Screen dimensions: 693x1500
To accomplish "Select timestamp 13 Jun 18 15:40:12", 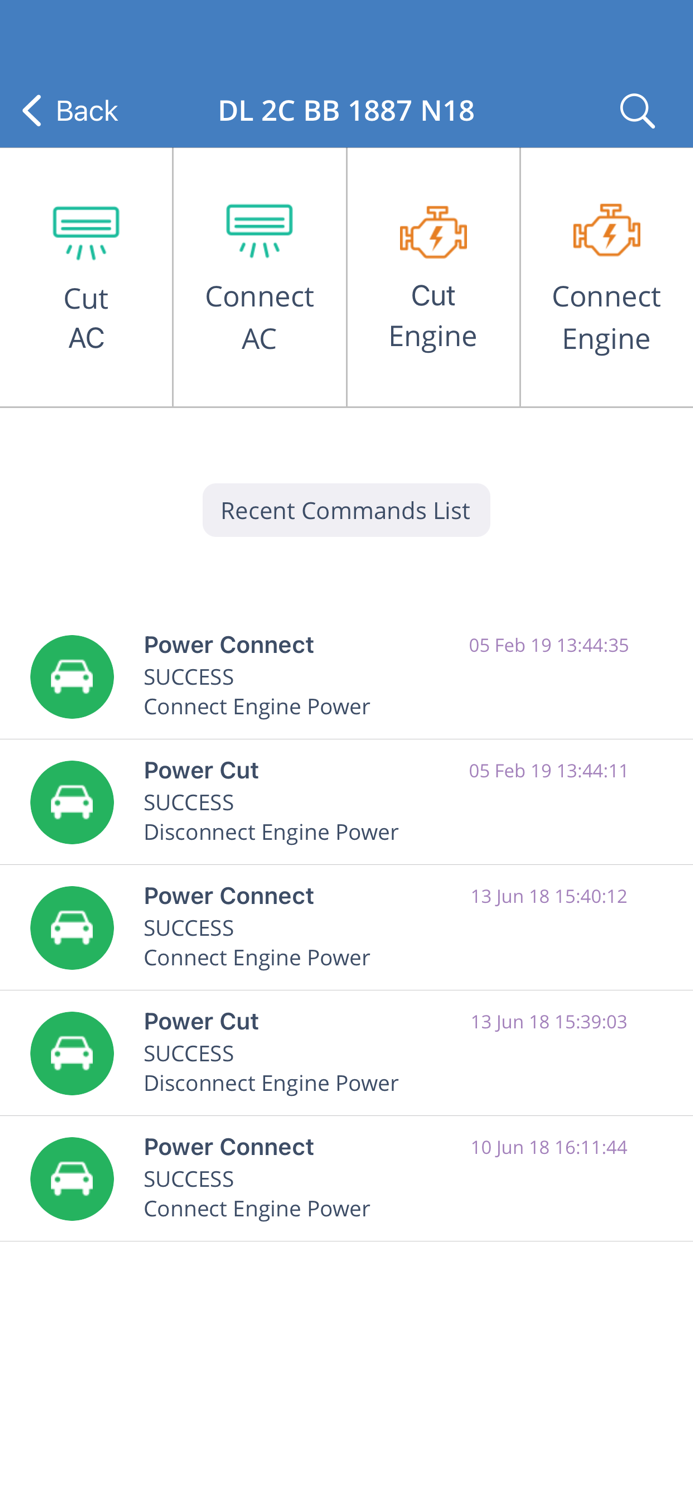I will 548,896.
